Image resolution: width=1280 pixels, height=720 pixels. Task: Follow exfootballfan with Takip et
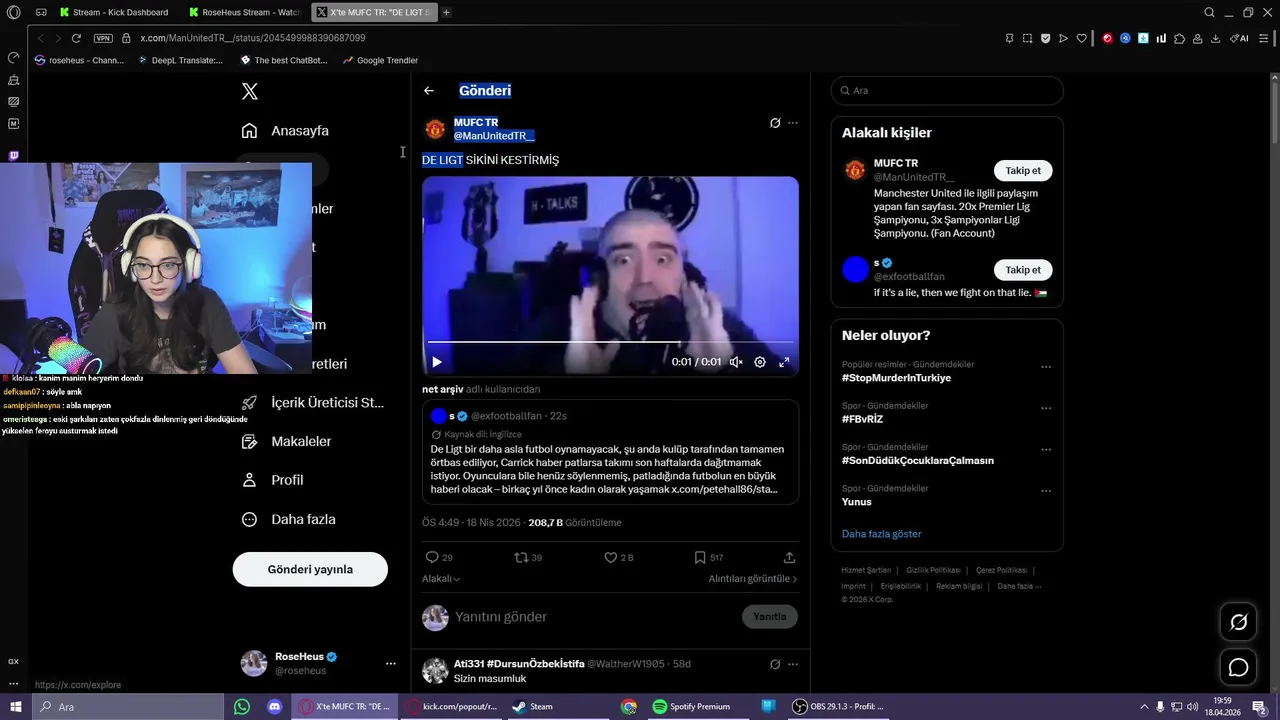click(x=1023, y=270)
